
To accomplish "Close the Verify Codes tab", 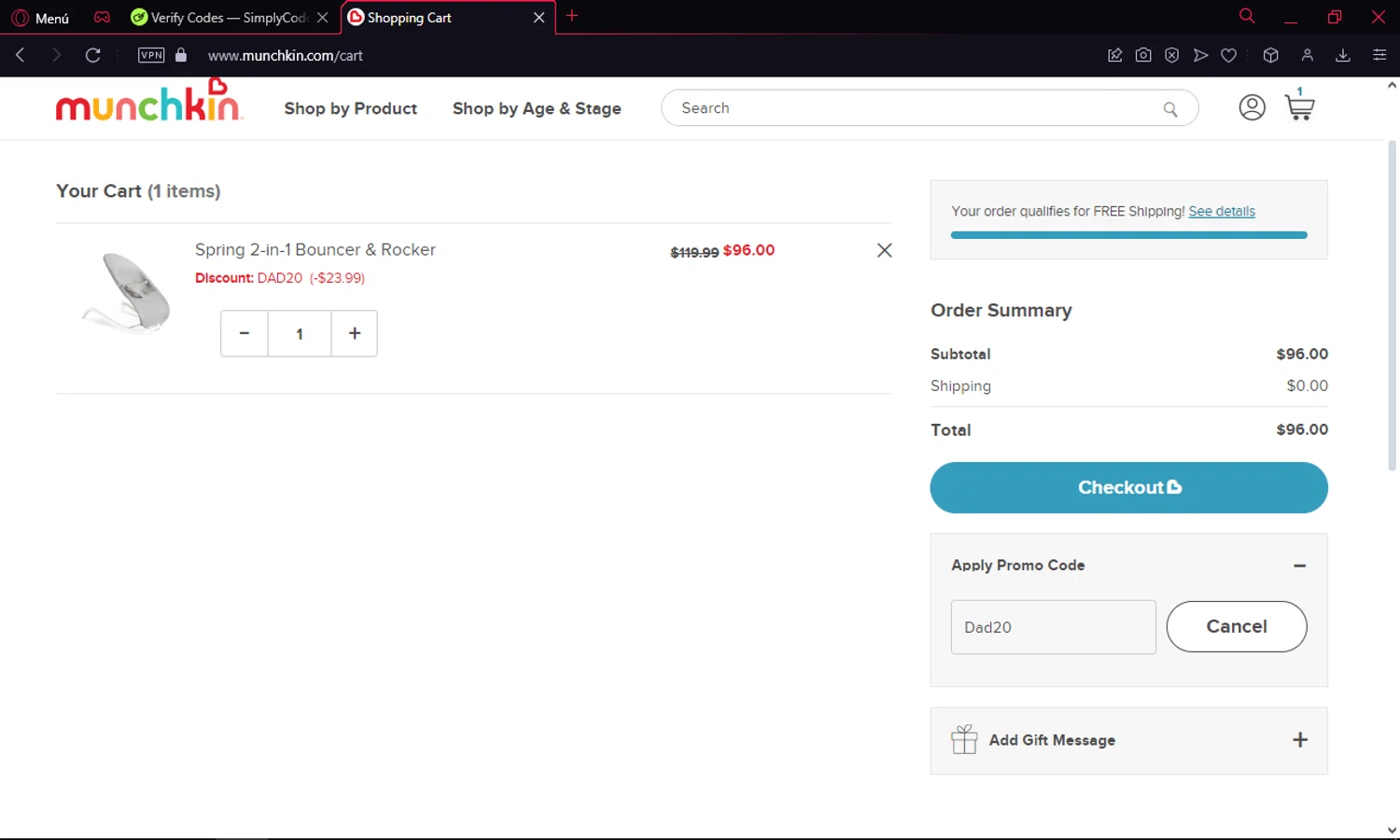I will click(x=323, y=18).
